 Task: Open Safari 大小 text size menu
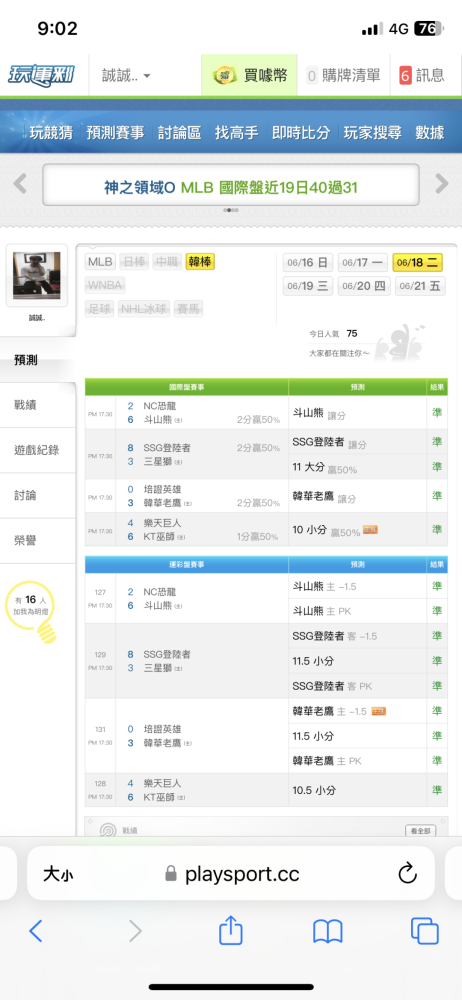coord(57,874)
